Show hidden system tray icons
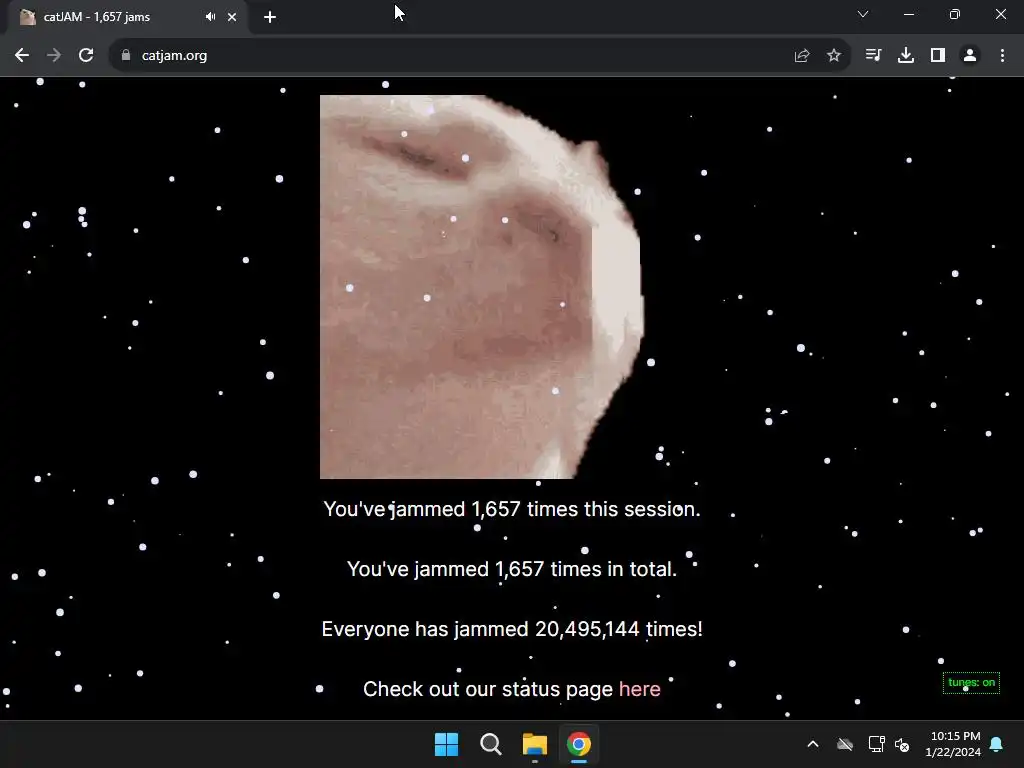This screenshot has width=1024, height=768. point(813,744)
